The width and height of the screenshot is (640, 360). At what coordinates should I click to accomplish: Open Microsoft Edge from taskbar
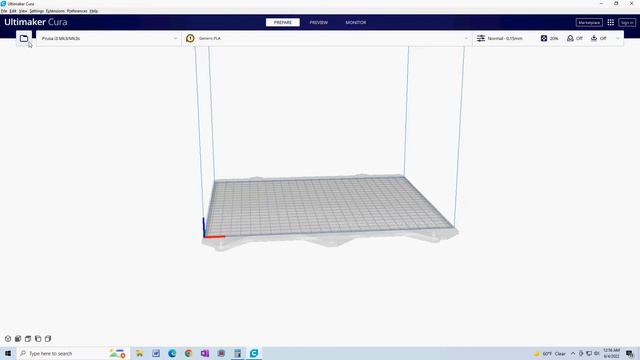(172, 353)
